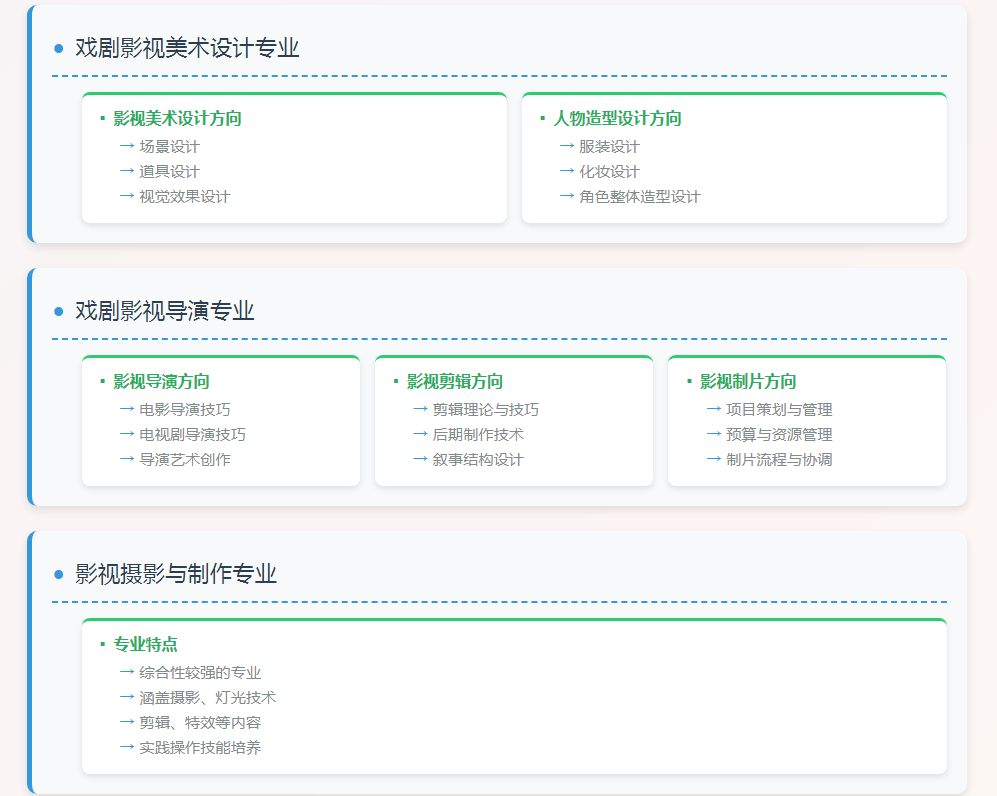This screenshot has height=796, width=997.
Task: Click the blue dot beside 戏剧影视美术设计专业
Action: pos(58,48)
